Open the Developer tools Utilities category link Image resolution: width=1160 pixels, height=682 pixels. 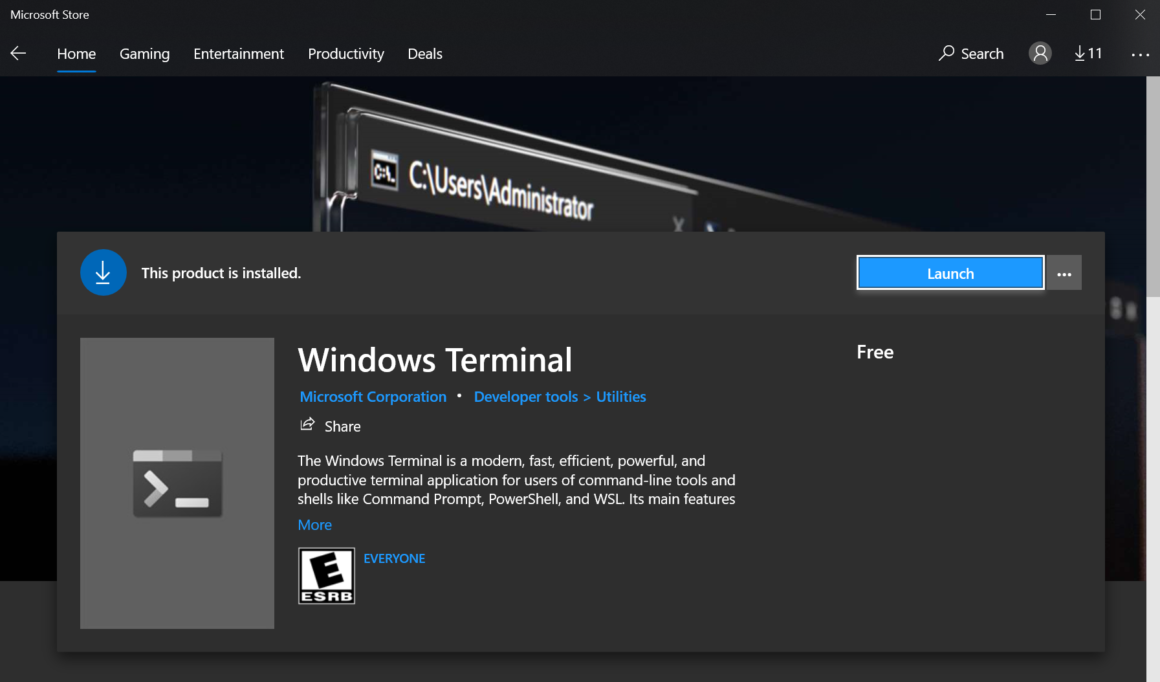pos(560,396)
